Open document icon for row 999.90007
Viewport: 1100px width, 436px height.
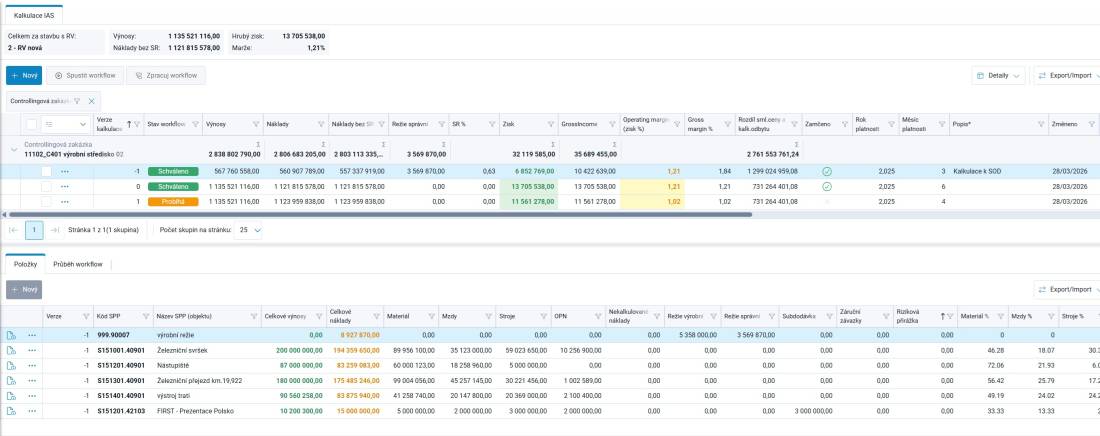(x=11, y=336)
